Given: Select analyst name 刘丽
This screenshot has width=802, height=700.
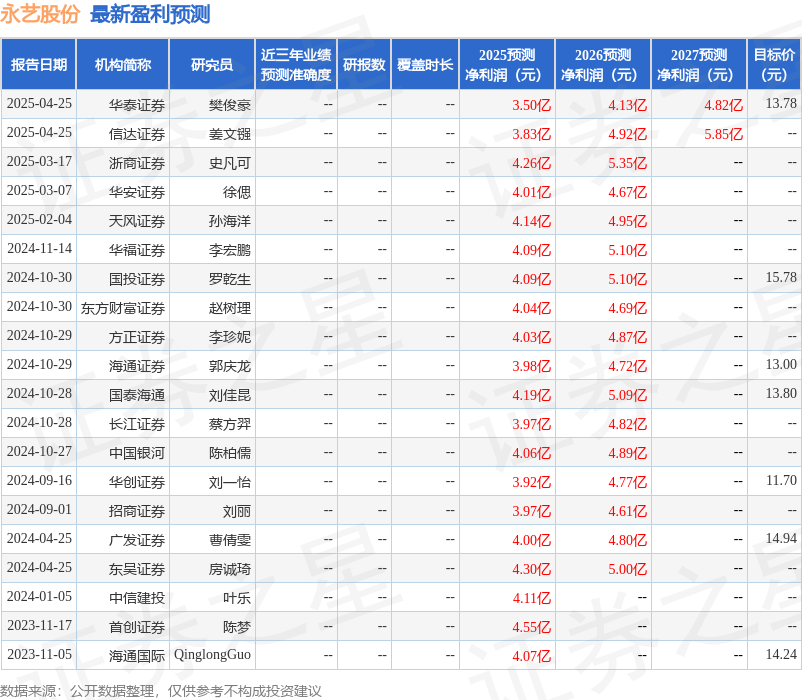Looking at the screenshot, I should (237, 511).
